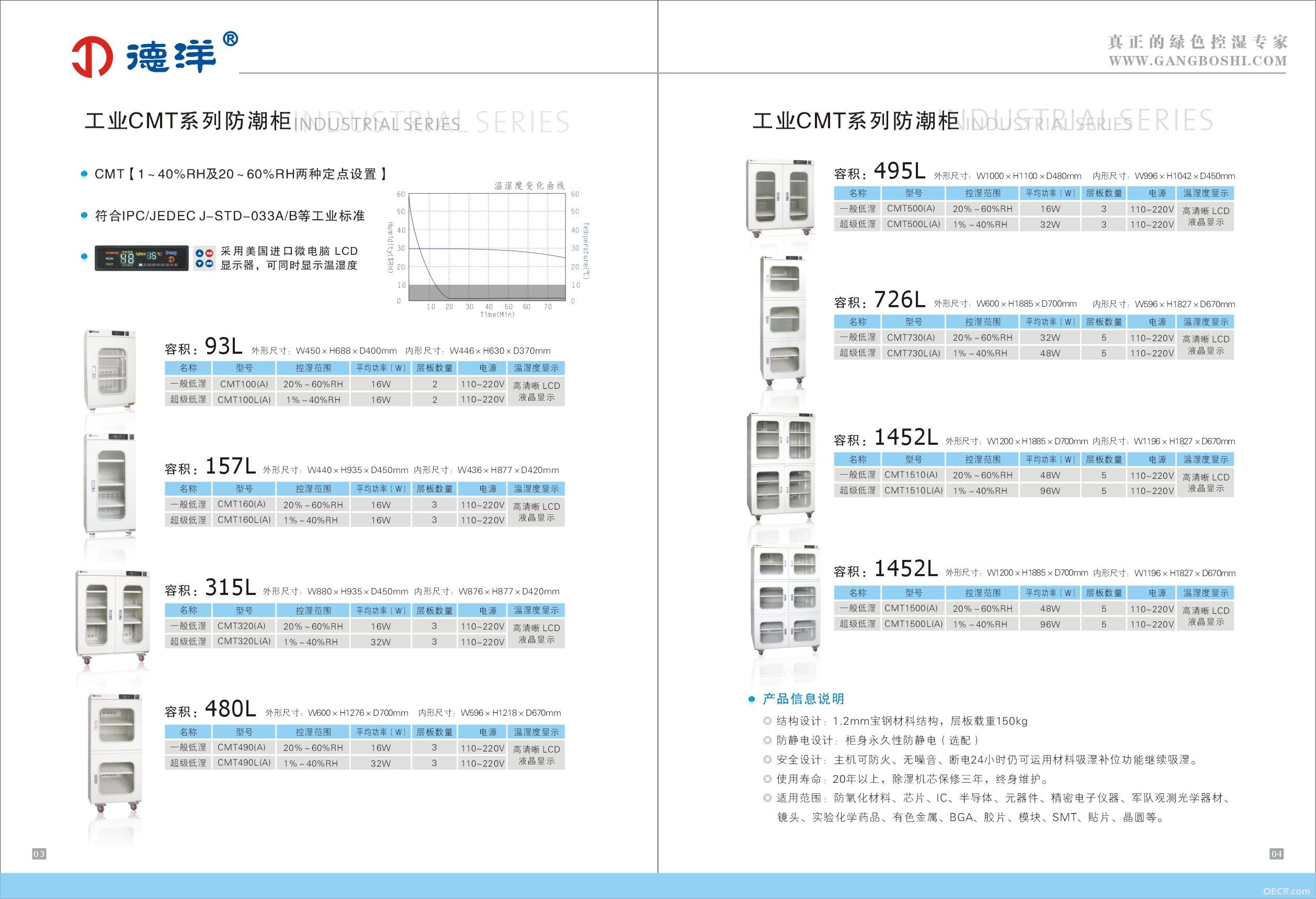Click the CMT1500 six-door cabinet image
The image size is (1316, 899).
[786, 599]
